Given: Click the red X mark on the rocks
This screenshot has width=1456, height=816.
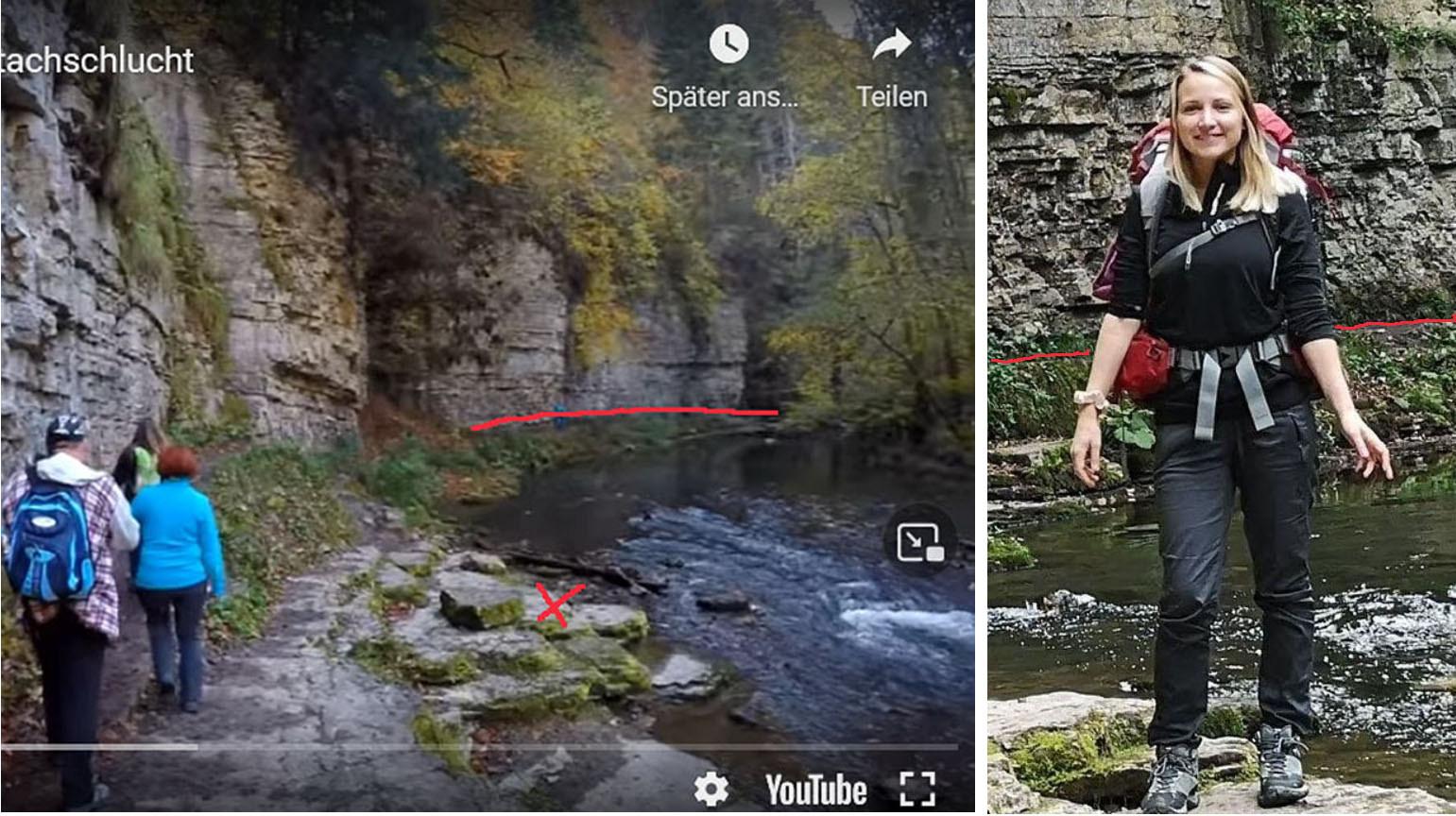Looking at the screenshot, I should pos(559,604).
